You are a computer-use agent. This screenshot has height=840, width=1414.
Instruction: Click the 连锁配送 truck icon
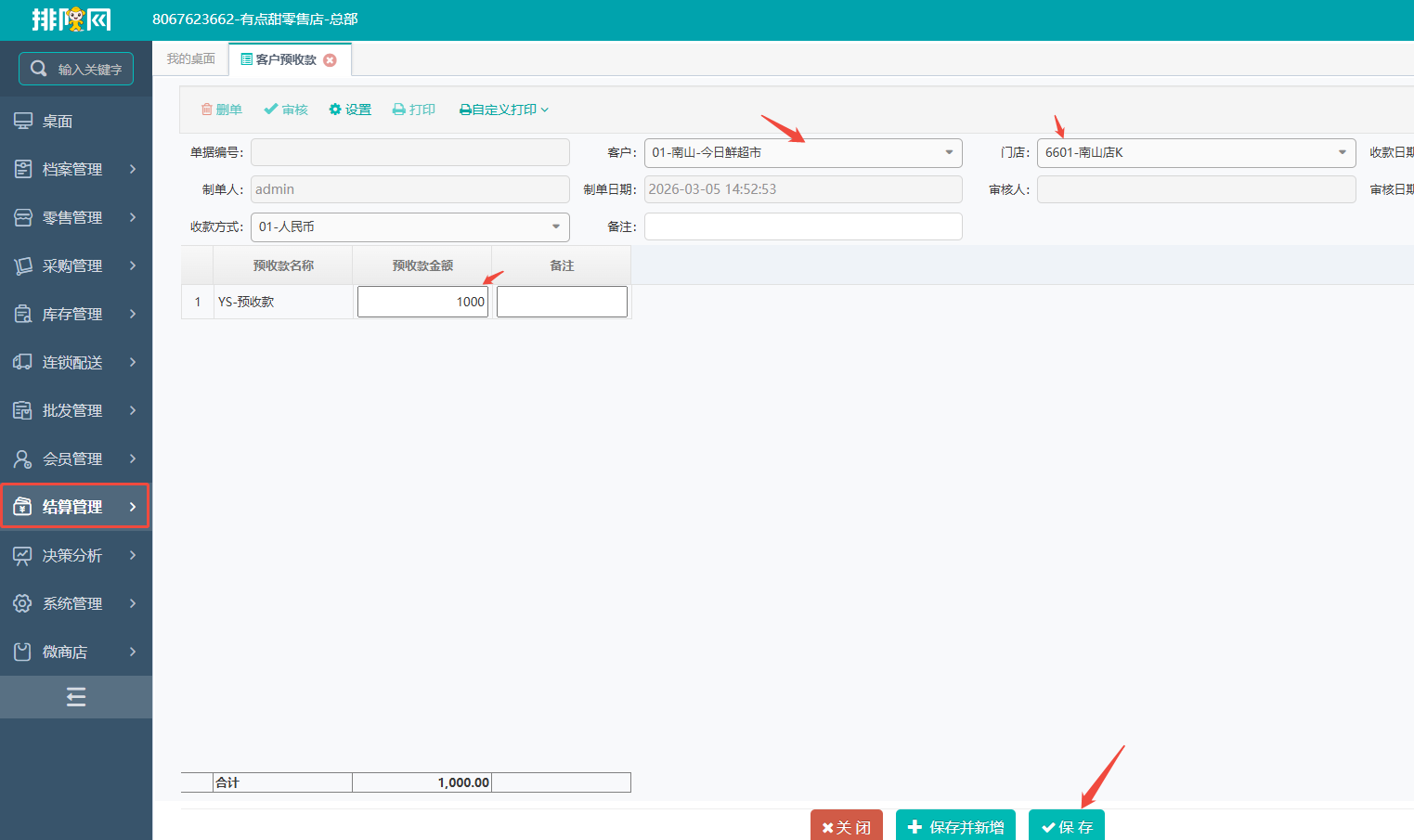click(x=23, y=362)
